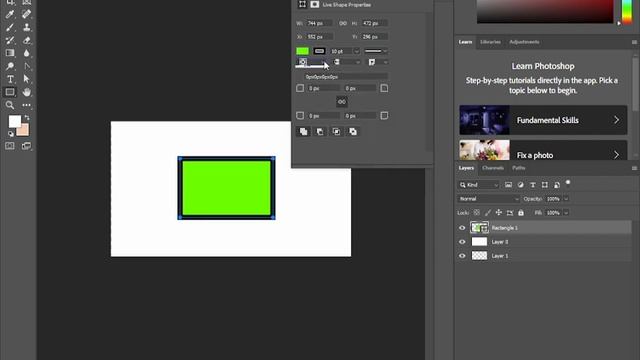Image resolution: width=640 pixels, height=360 pixels.
Task: Toggle lock position
Action: [499, 213]
